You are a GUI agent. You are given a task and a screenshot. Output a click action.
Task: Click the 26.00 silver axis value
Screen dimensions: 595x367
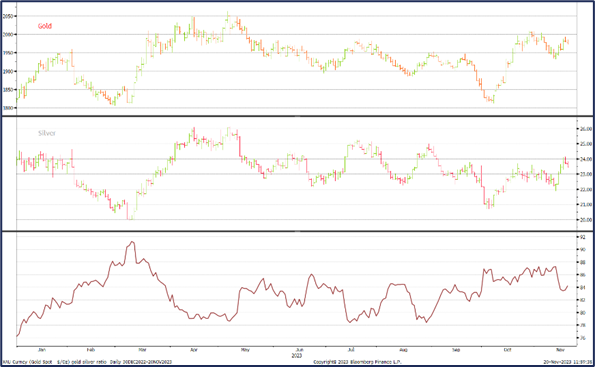586,129
